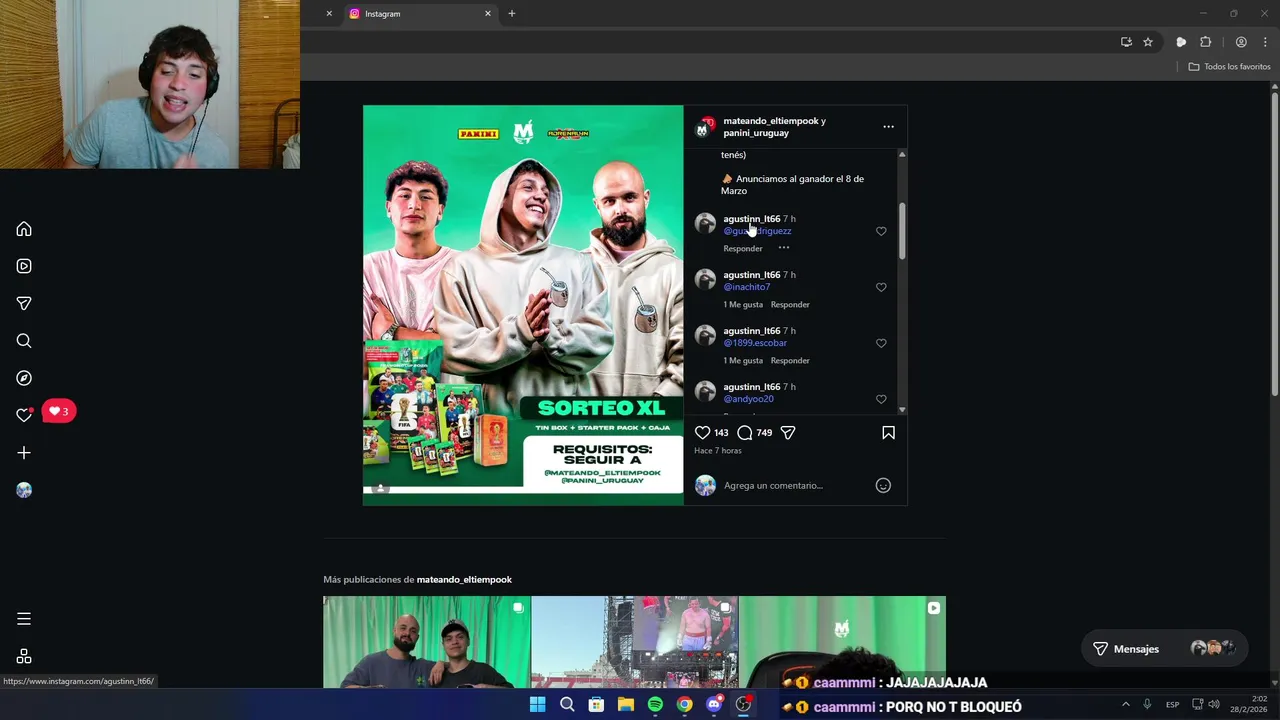Like the post with the heart beside 143
This screenshot has height=720, width=1280.
pos(702,433)
